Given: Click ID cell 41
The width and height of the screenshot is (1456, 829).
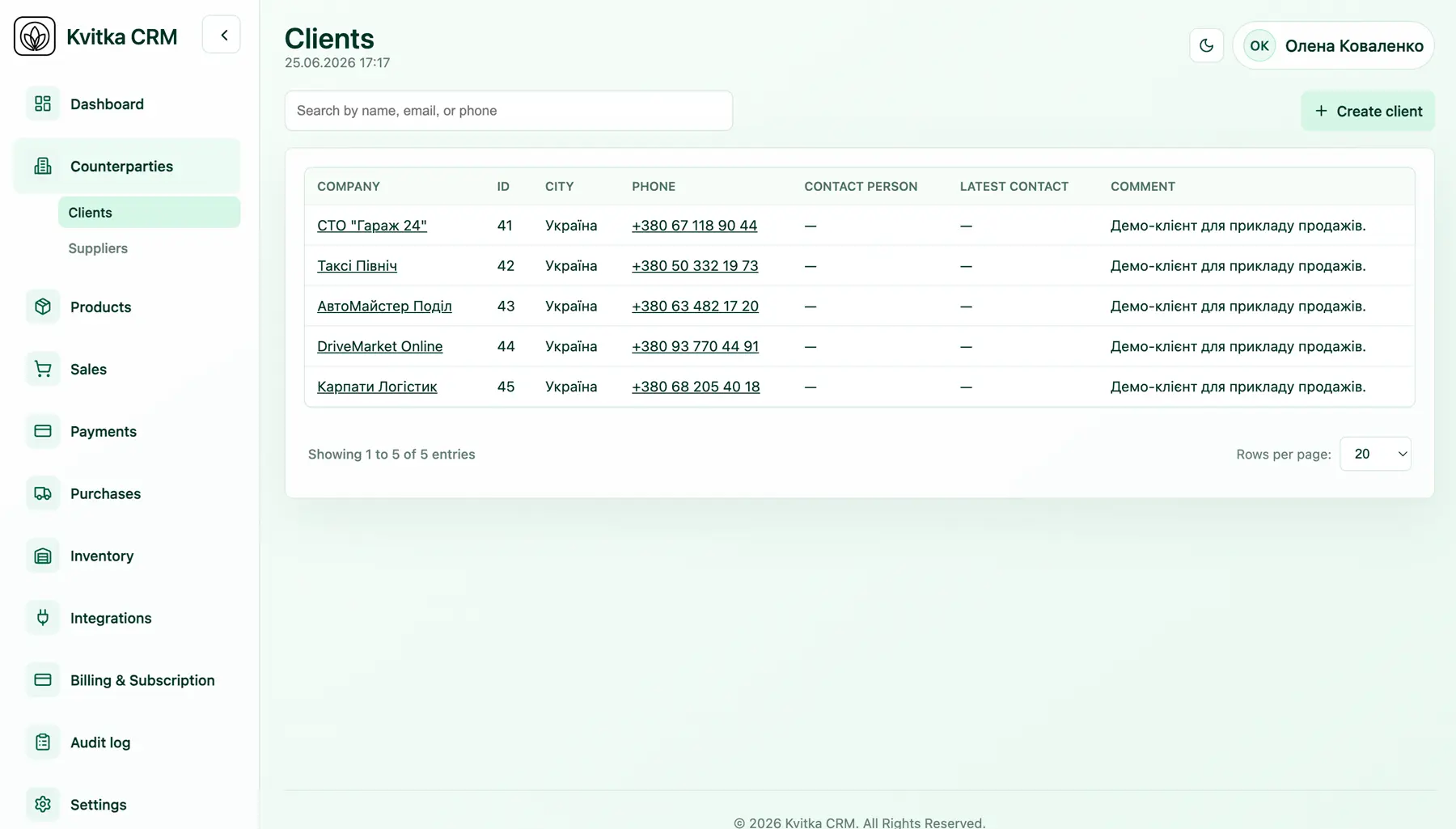Looking at the screenshot, I should tap(505, 226).
